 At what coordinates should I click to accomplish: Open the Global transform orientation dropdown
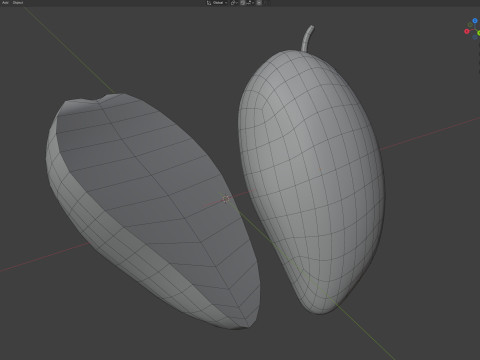220,3
